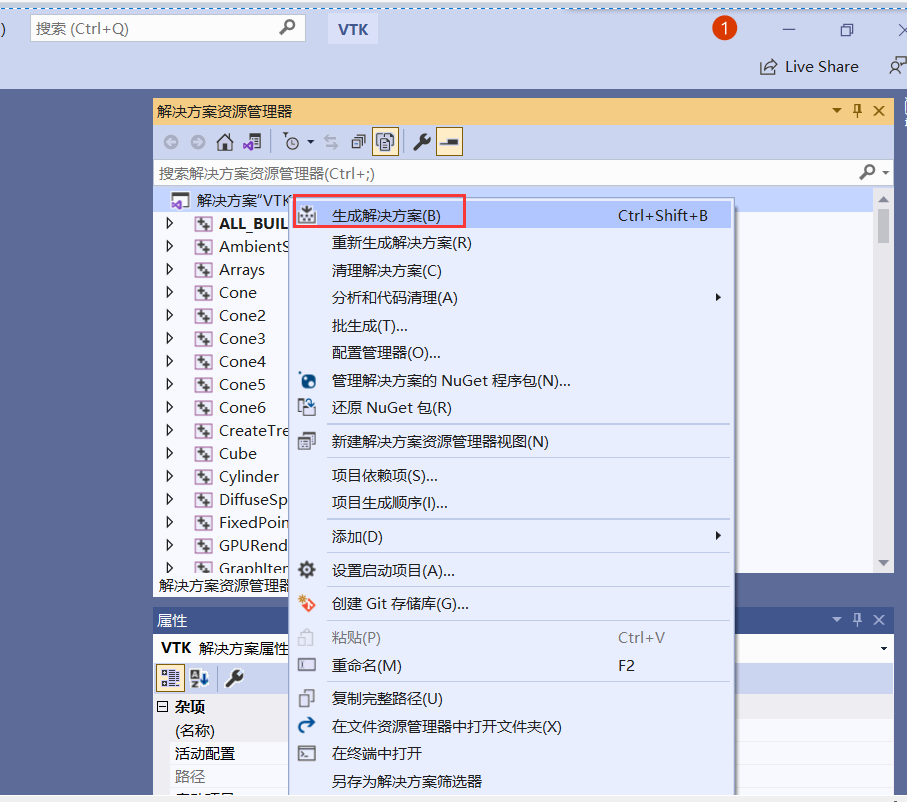
Task: Open clock filter dropdown arrow in toolbar
Action: [x=311, y=142]
